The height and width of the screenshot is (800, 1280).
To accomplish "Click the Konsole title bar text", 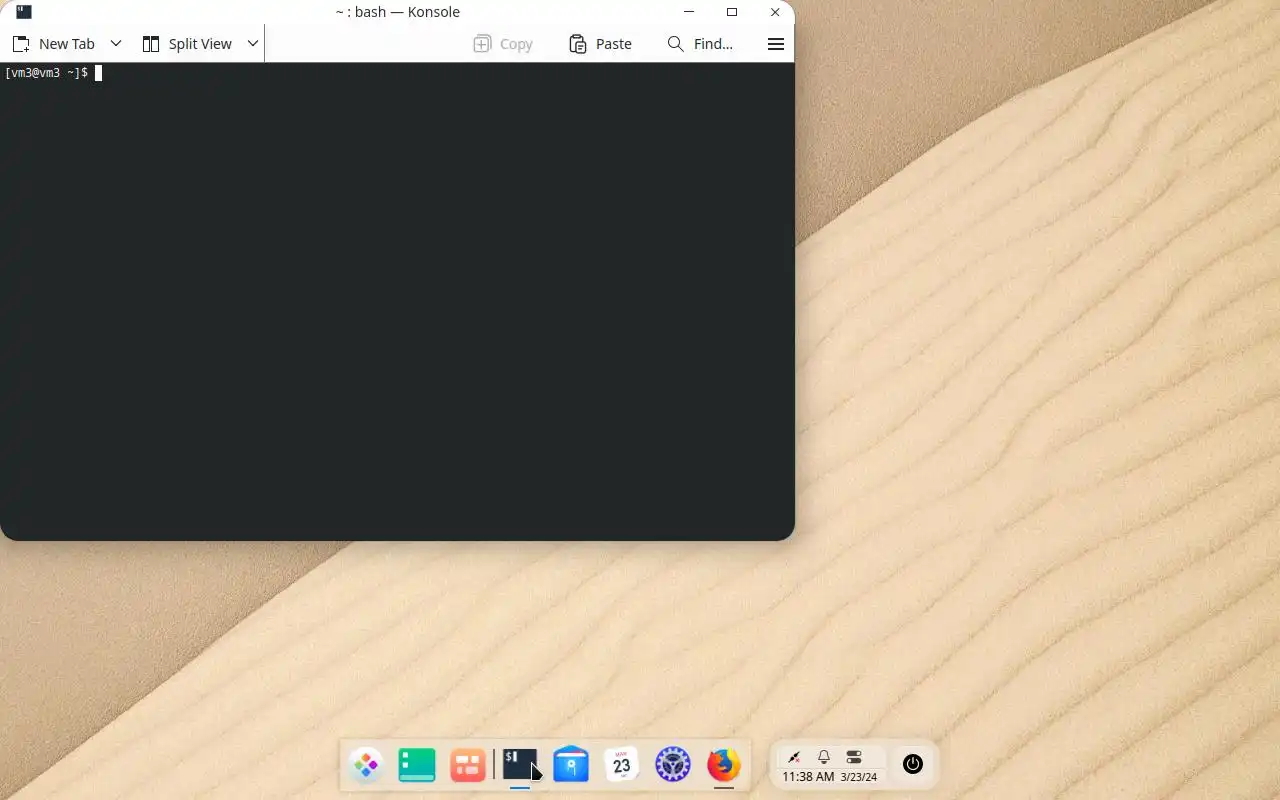I will [398, 12].
